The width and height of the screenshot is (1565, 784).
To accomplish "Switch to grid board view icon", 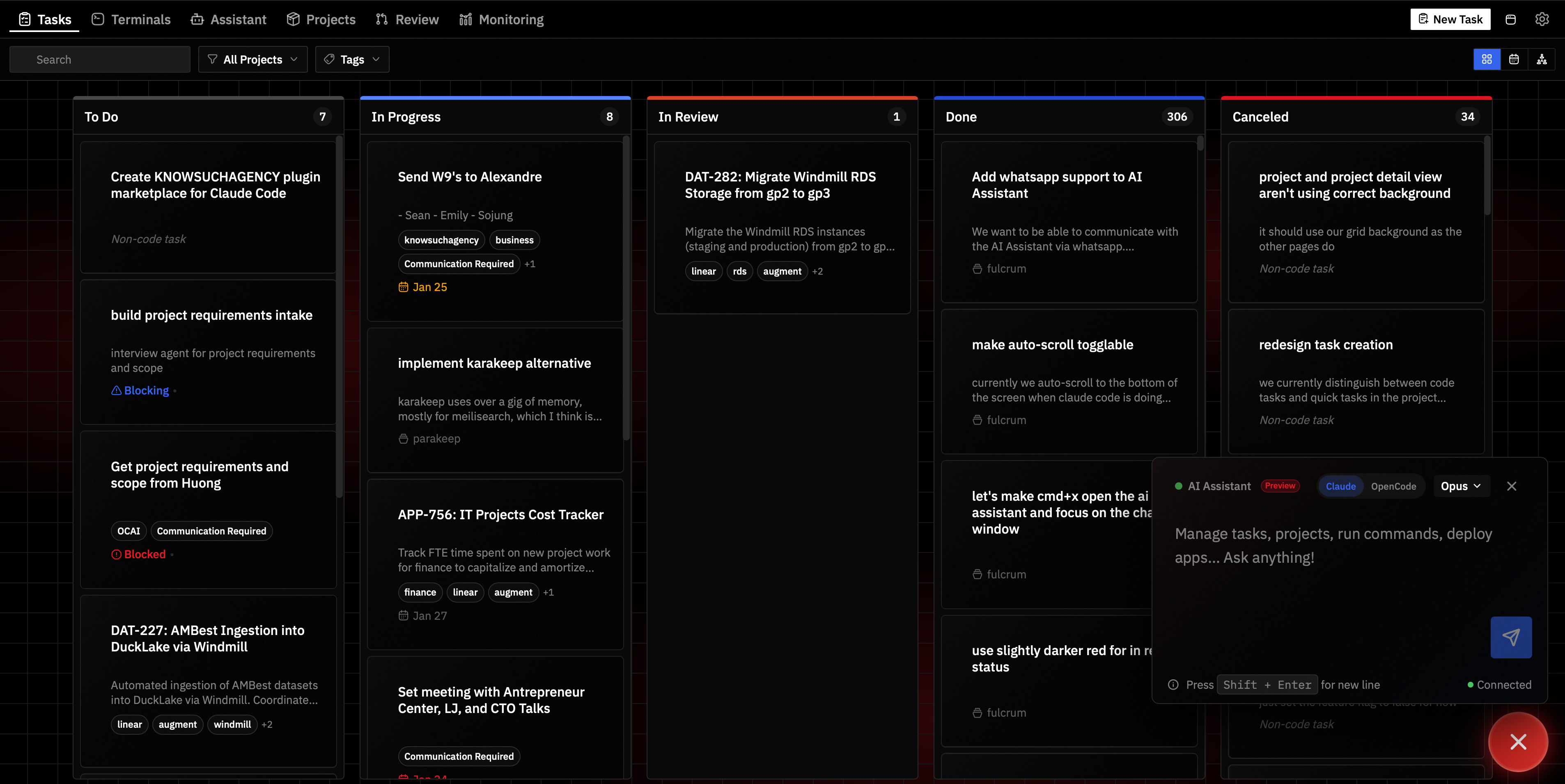I will (x=1487, y=59).
